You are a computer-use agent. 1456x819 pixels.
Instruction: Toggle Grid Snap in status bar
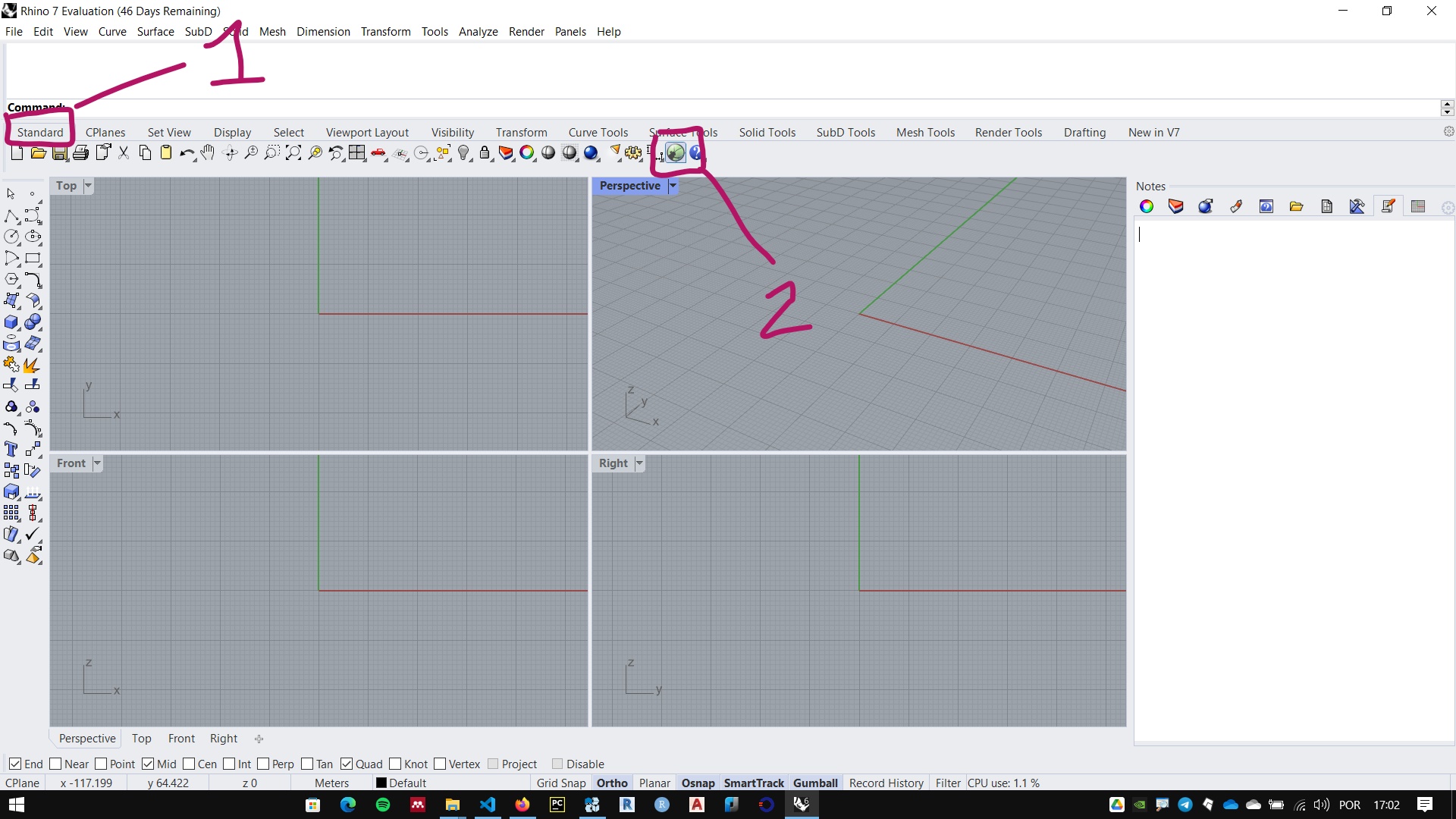coord(561,783)
